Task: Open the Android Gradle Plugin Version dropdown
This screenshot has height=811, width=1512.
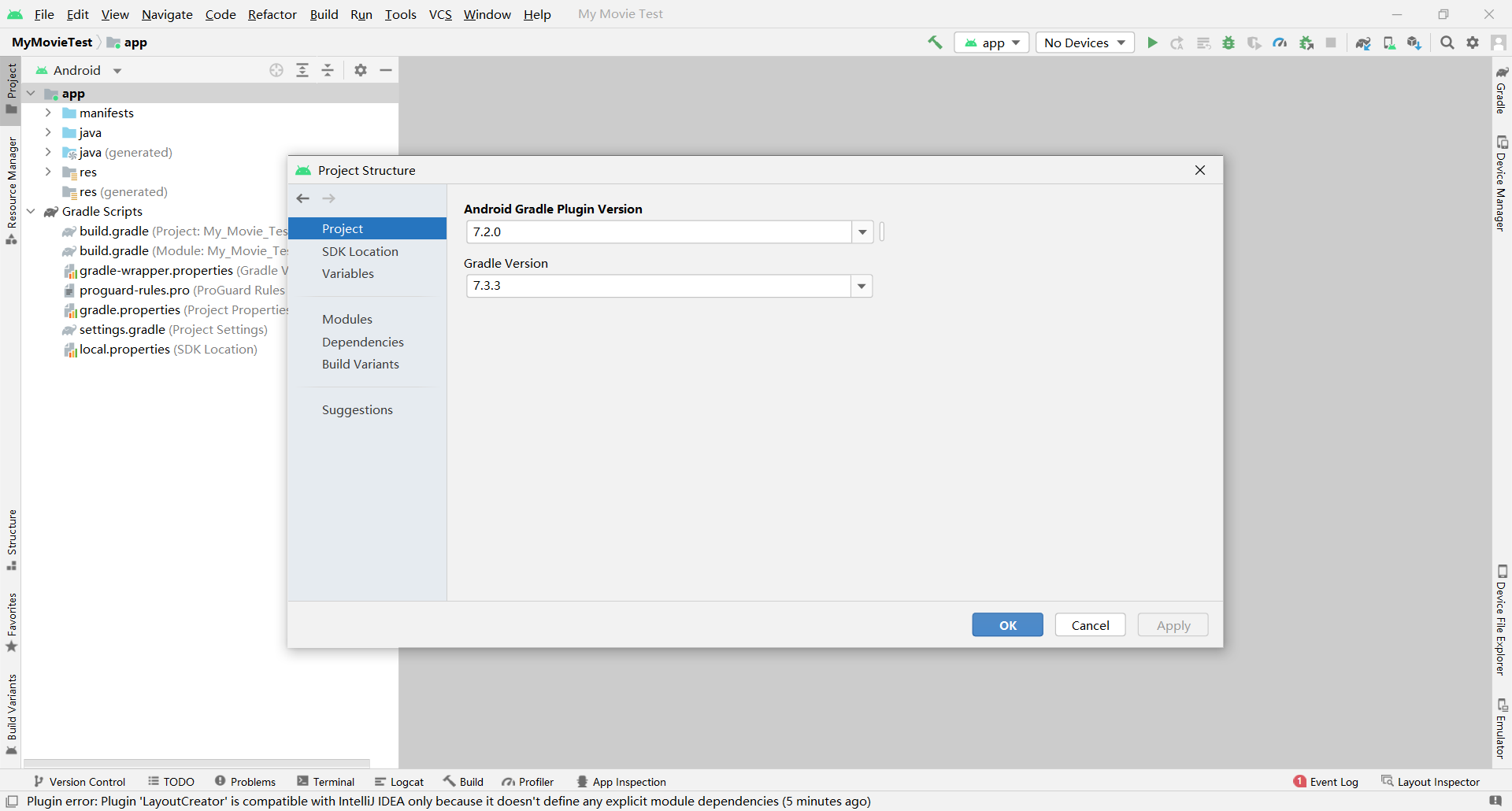Action: (862, 232)
